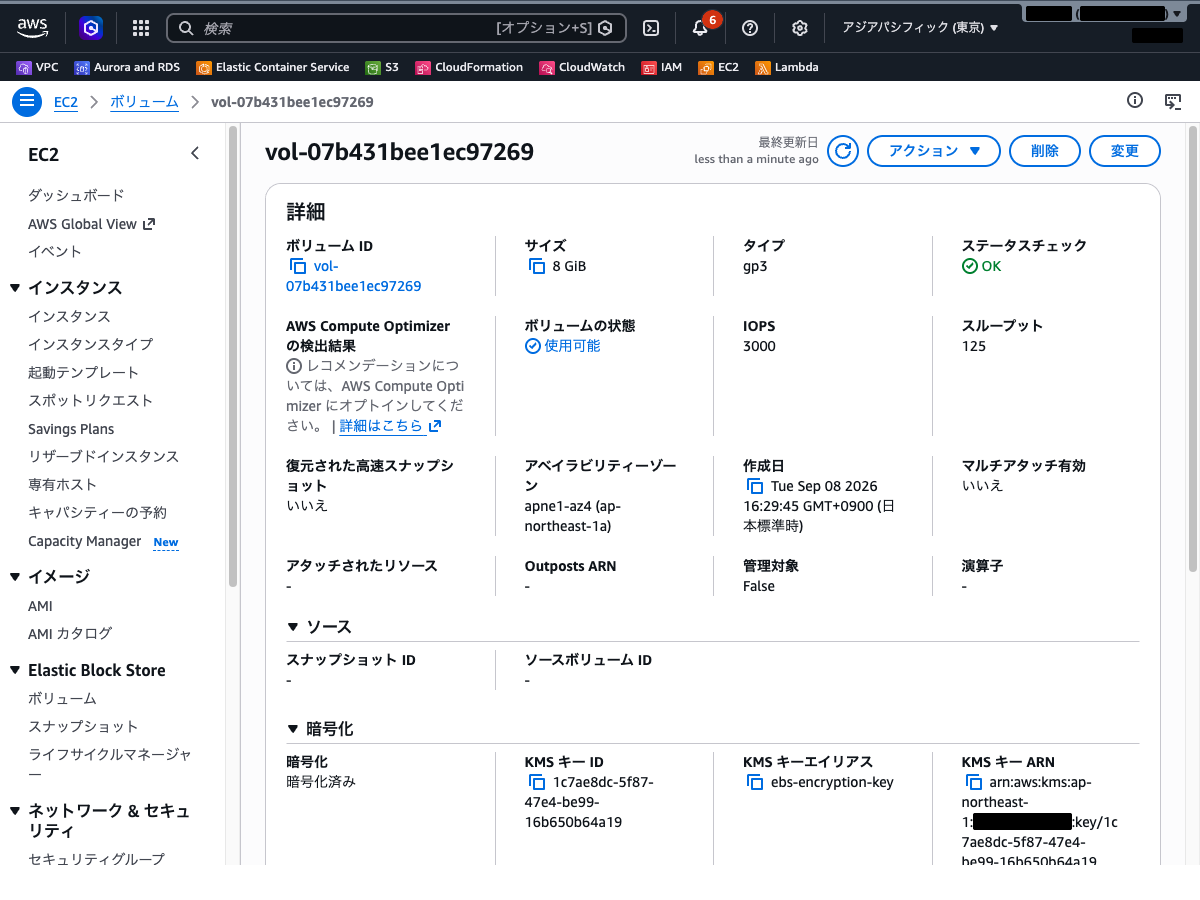Open the アクション dropdown

pyautogui.click(x=933, y=151)
